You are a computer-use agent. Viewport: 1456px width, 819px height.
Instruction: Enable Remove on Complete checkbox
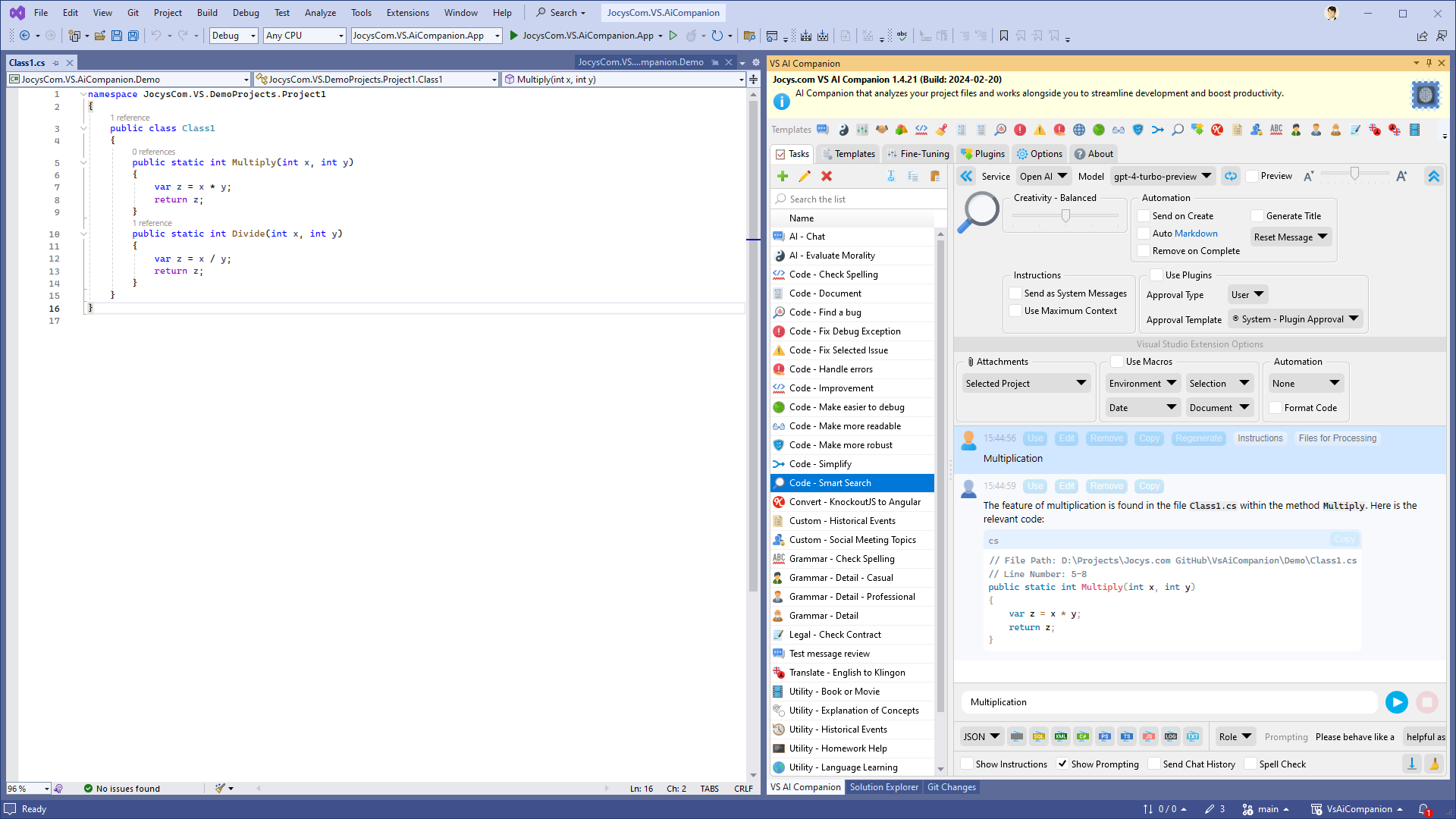coord(1144,251)
